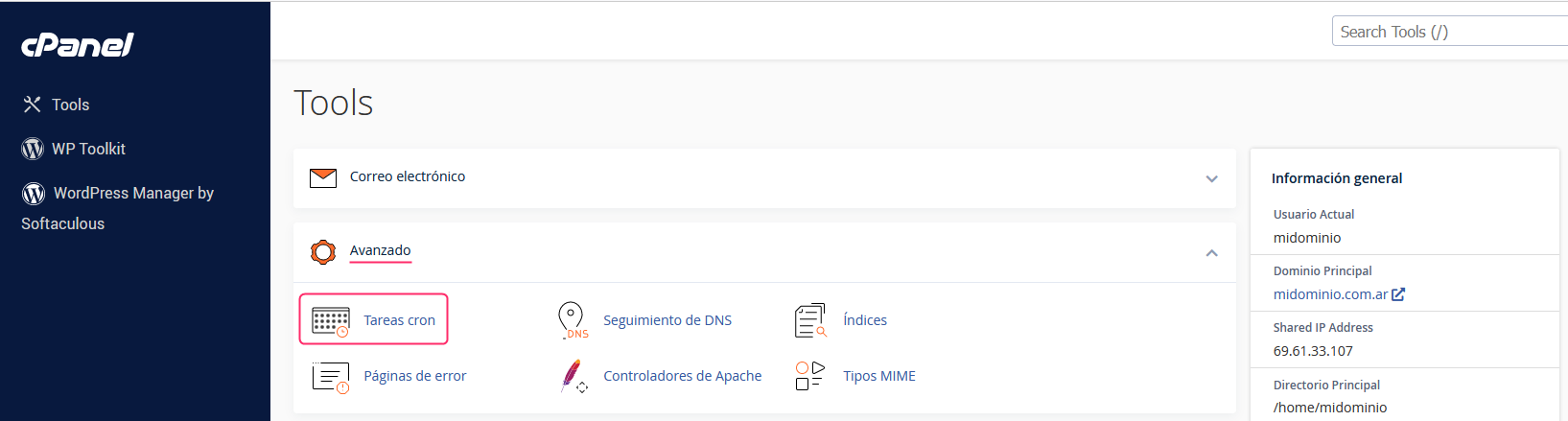Focus the Search Tools input field

(1448, 32)
